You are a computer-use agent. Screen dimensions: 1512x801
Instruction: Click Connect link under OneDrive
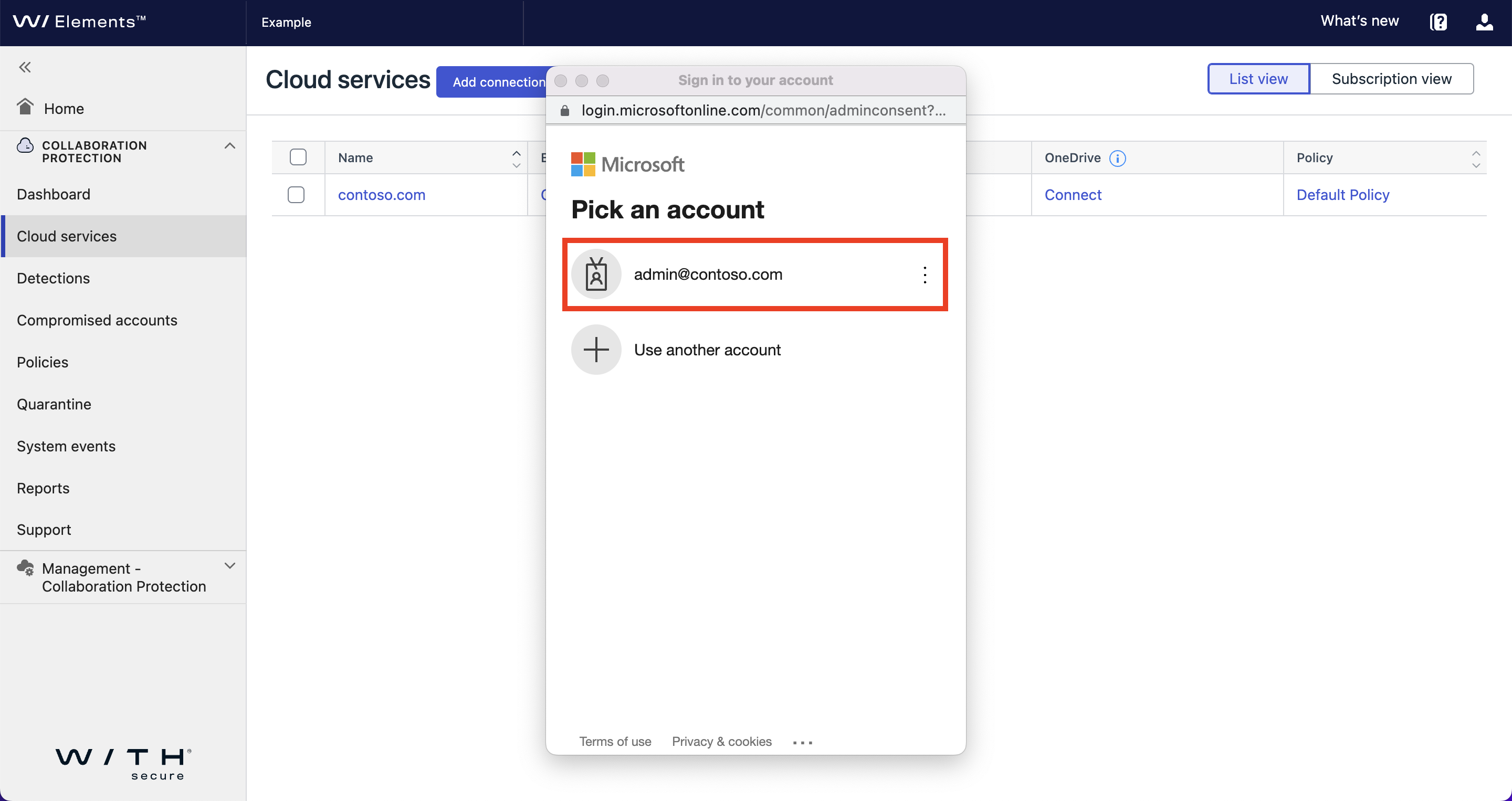pyautogui.click(x=1073, y=195)
